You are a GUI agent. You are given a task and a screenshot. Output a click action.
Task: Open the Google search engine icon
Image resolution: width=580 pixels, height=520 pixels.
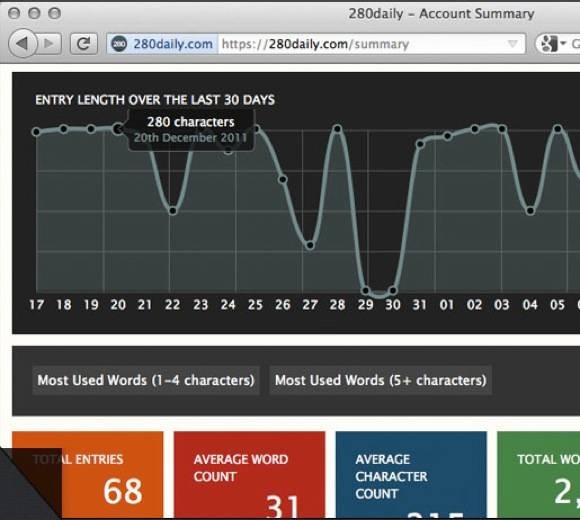(549, 44)
